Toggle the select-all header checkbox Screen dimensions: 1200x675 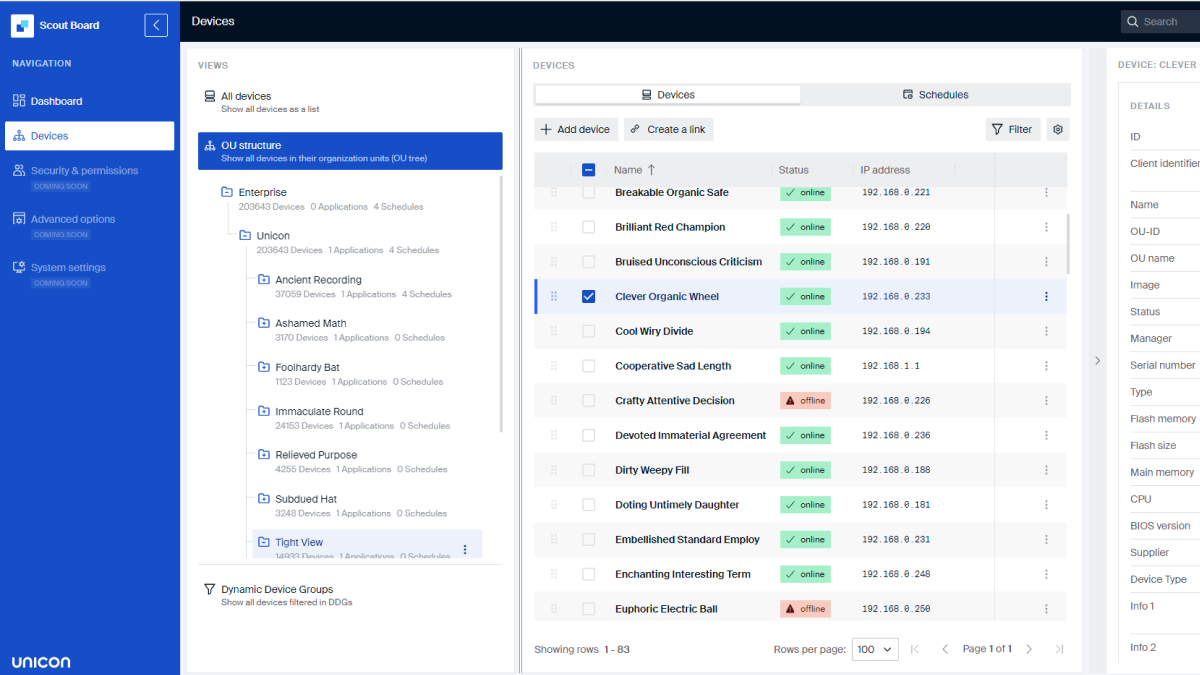(588, 170)
